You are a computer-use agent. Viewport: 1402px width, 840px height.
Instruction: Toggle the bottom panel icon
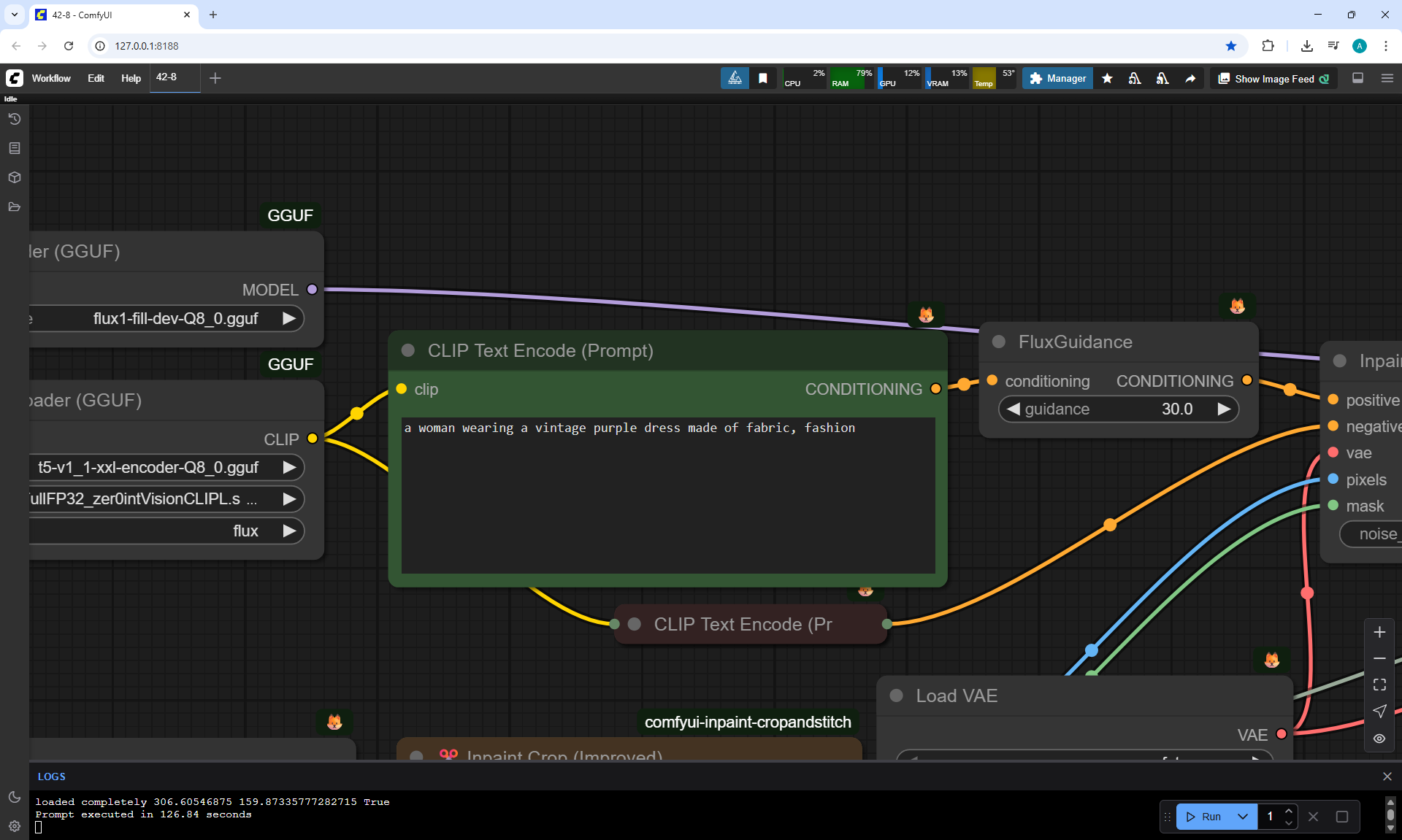[x=1357, y=78]
